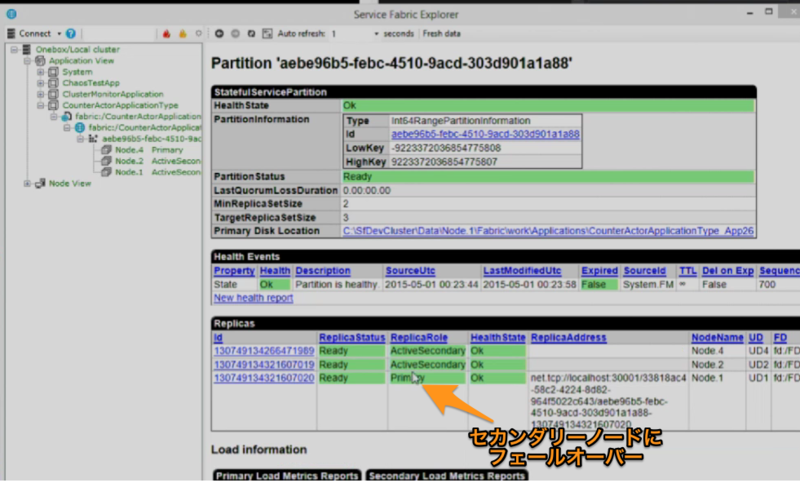The image size is (800, 483).
Task: Sort Health Events by LastModifiedUtc column
Action: coord(522,271)
